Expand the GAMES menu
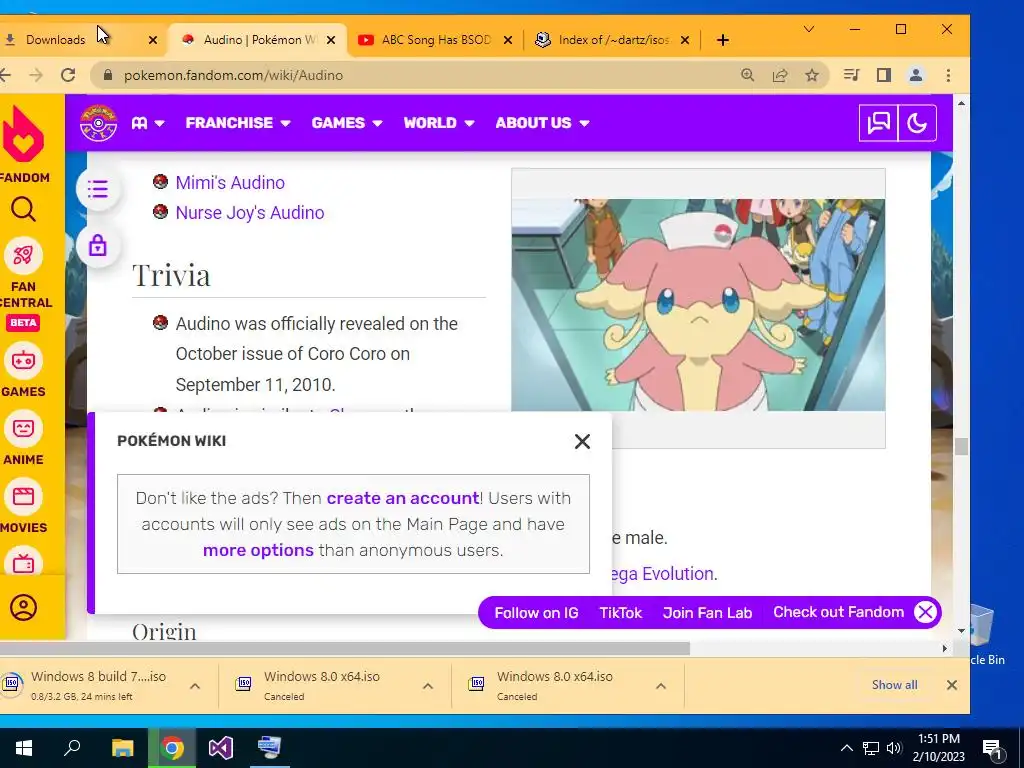This screenshot has width=1024, height=768. point(347,123)
